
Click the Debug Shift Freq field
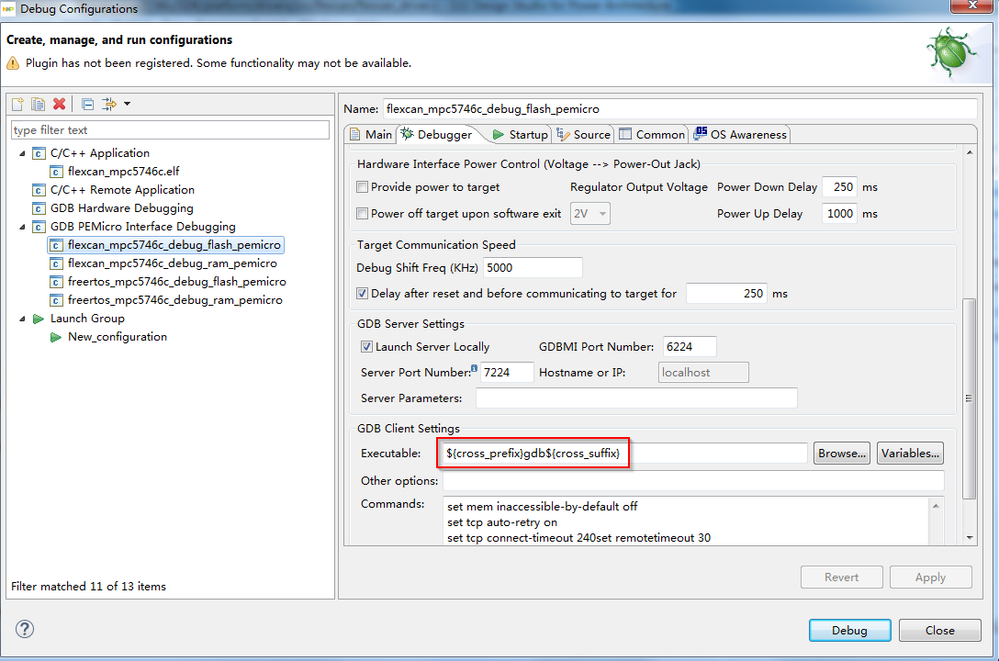point(533,268)
